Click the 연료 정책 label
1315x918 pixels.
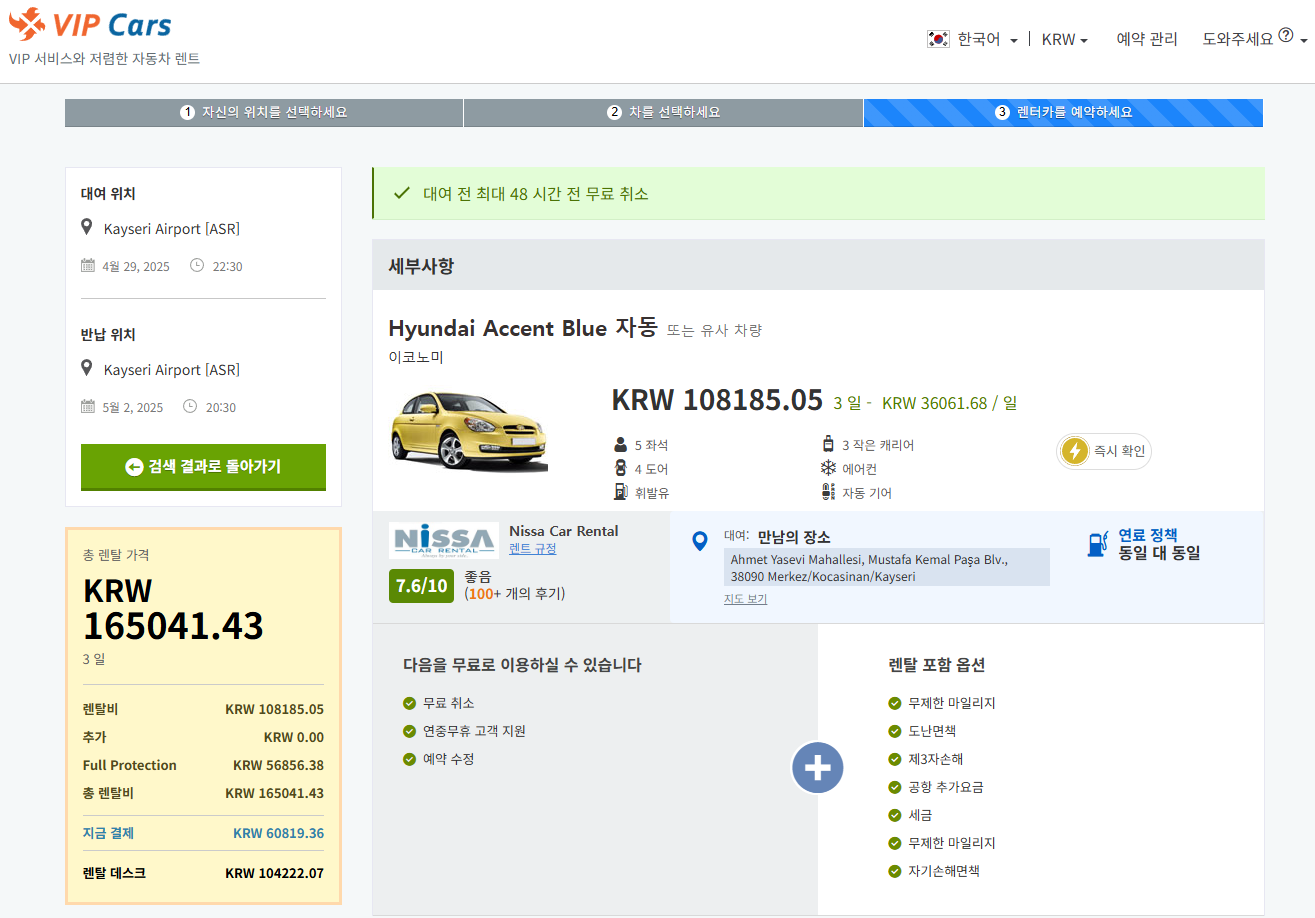click(x=1148, y=535)
